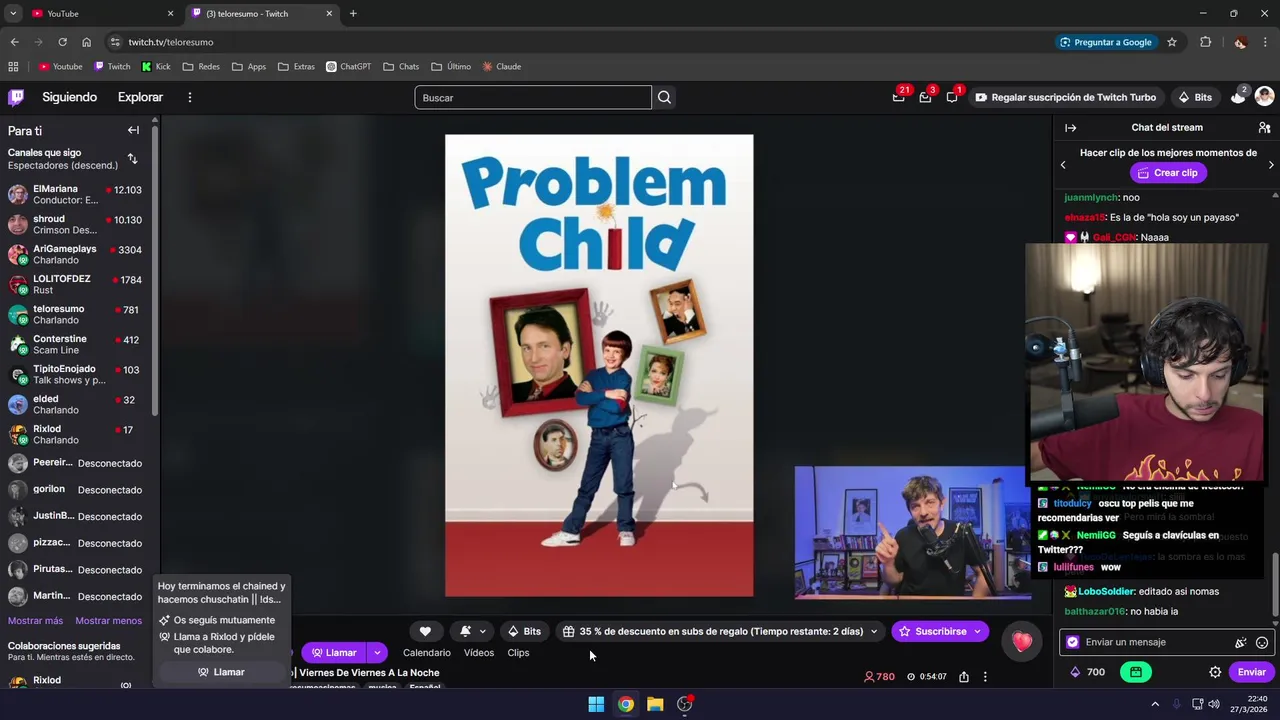Open the celebration party popper icon in chat
The image size is (1280, 720).
[x=1240, y=643]
